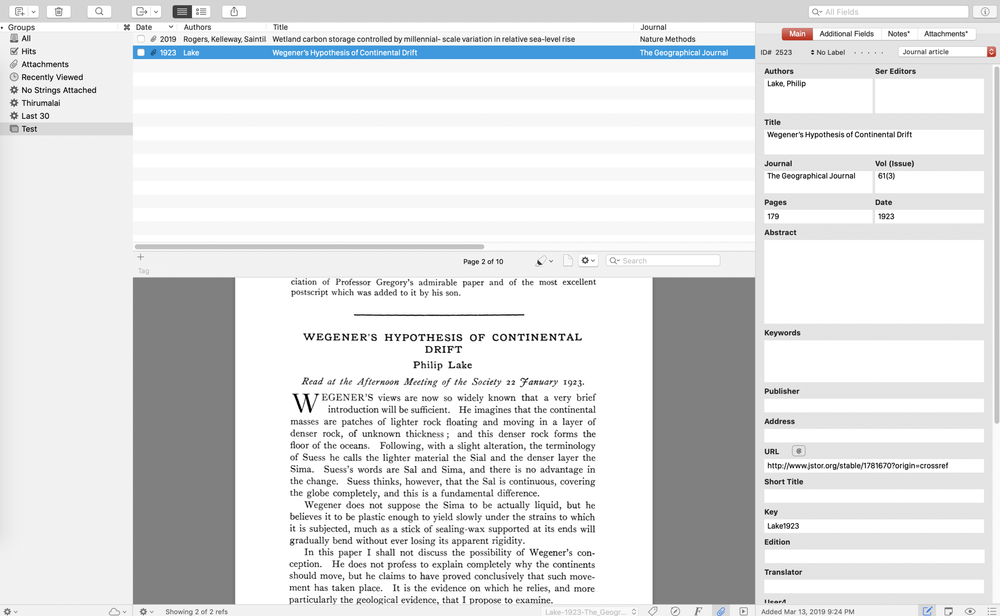Screen dimensions: 1000x616
Task: Open the PDF gear action menu
Action: click(588, 260)
